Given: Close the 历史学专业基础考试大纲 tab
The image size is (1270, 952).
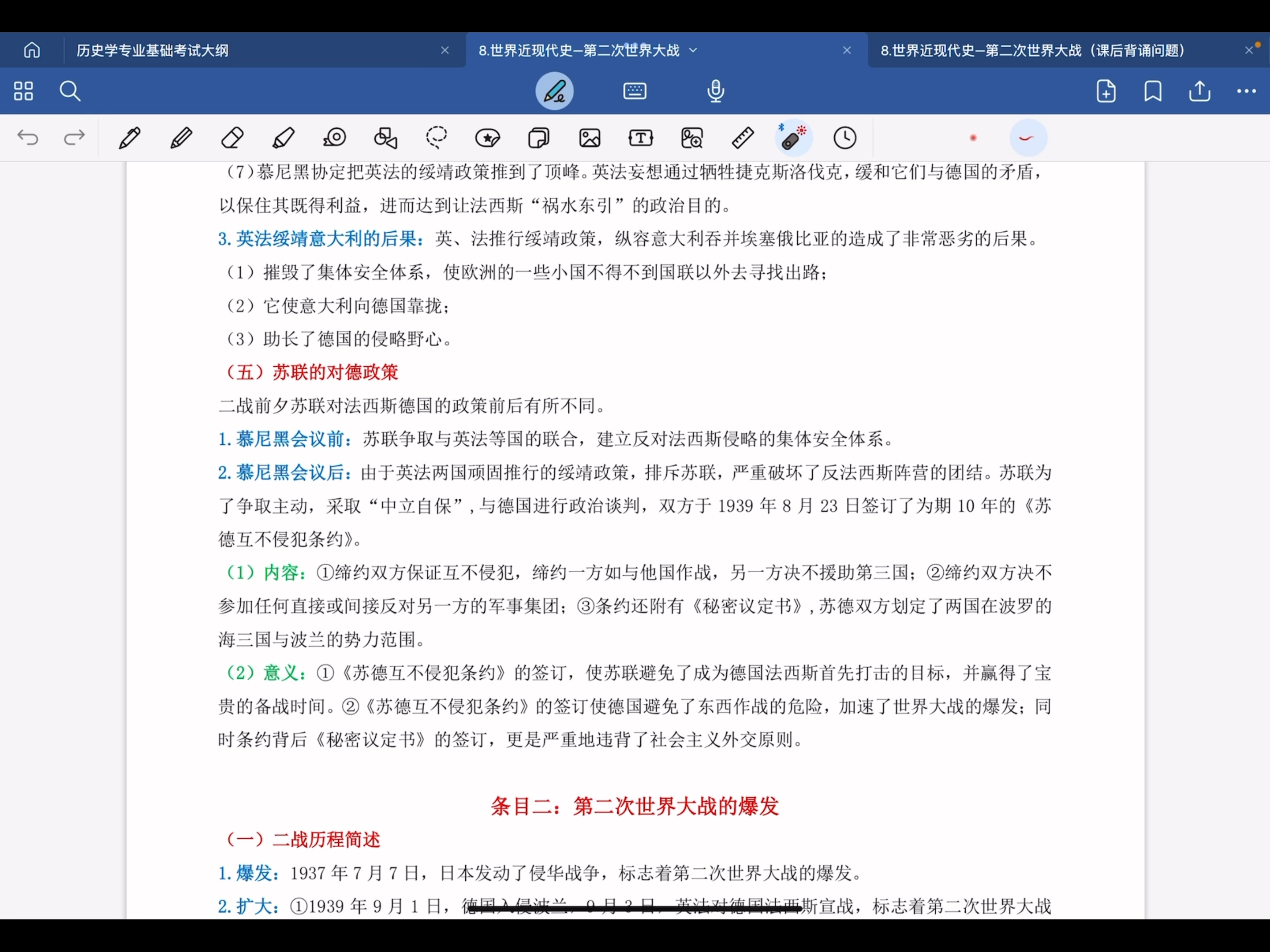Looking at the screenshot, I should click(x=445, y=51).
